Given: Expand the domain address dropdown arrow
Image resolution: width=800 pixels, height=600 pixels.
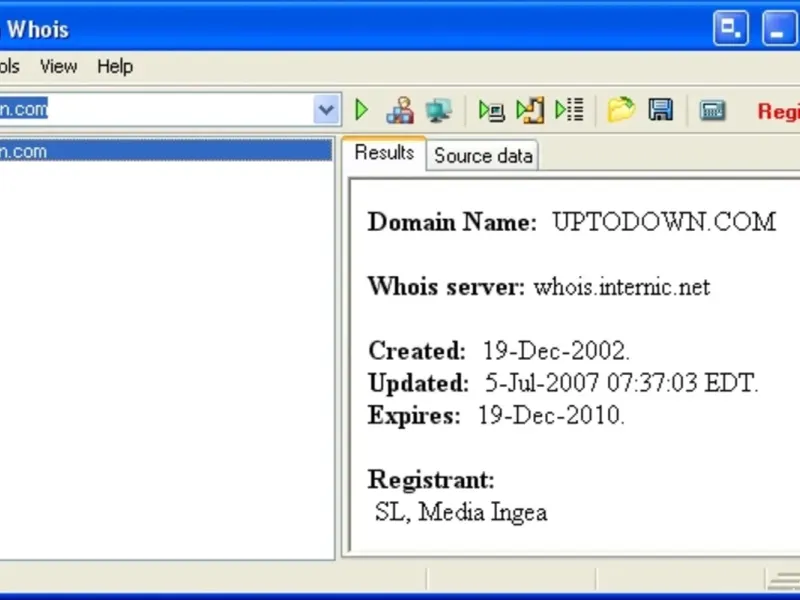Looking at the screenshot, I should point(327,109).
